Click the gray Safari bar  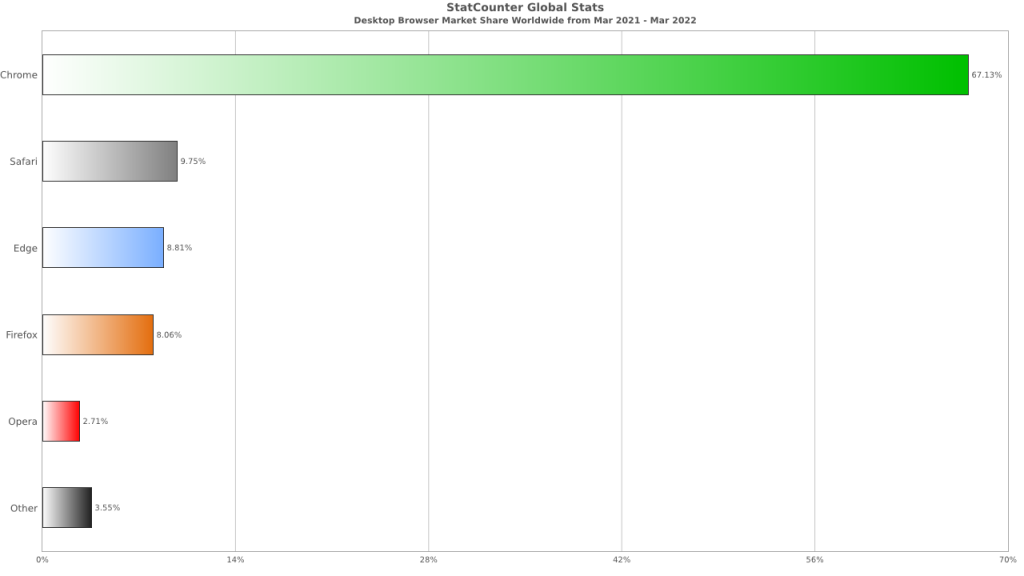coord(110,161)
